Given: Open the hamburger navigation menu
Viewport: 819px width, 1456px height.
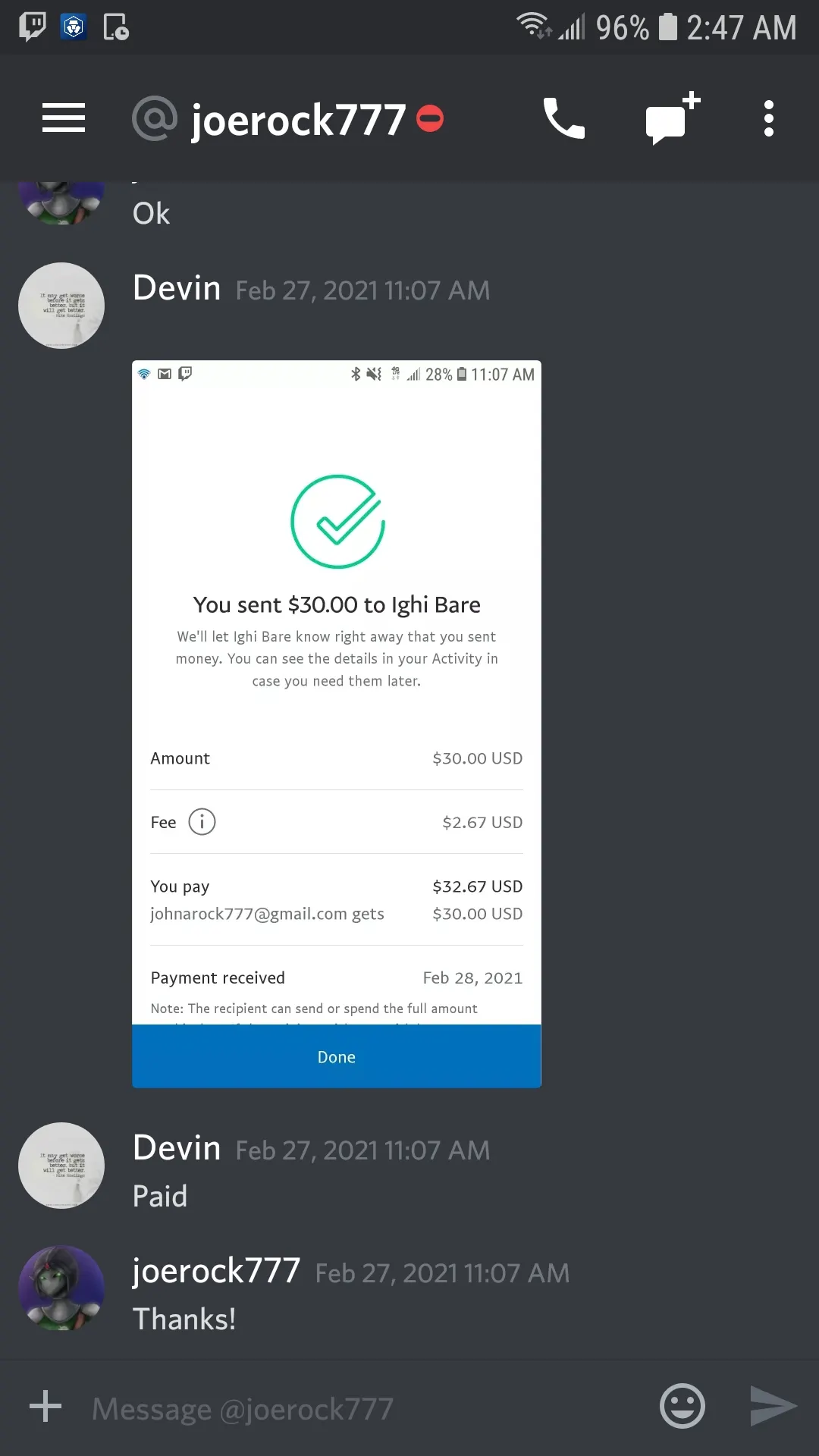Looking at the screenshot, I should [64, 118].
